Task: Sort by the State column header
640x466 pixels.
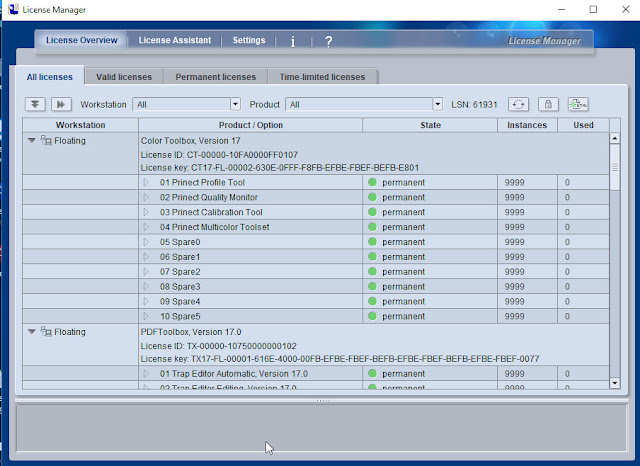Action: [x=430, y=125]
